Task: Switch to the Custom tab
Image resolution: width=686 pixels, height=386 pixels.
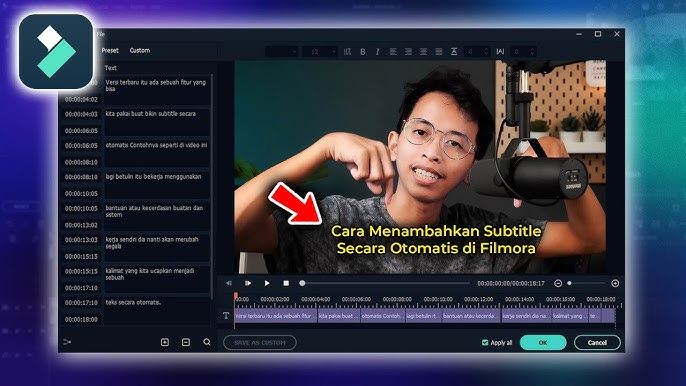Action: [140, 50]
